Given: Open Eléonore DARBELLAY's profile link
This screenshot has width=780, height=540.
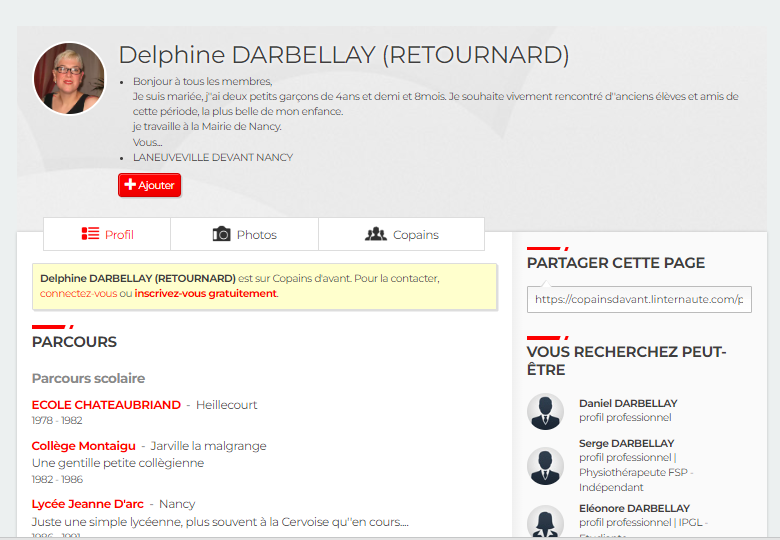Looking at the screenshot, I should click(634, 508).
